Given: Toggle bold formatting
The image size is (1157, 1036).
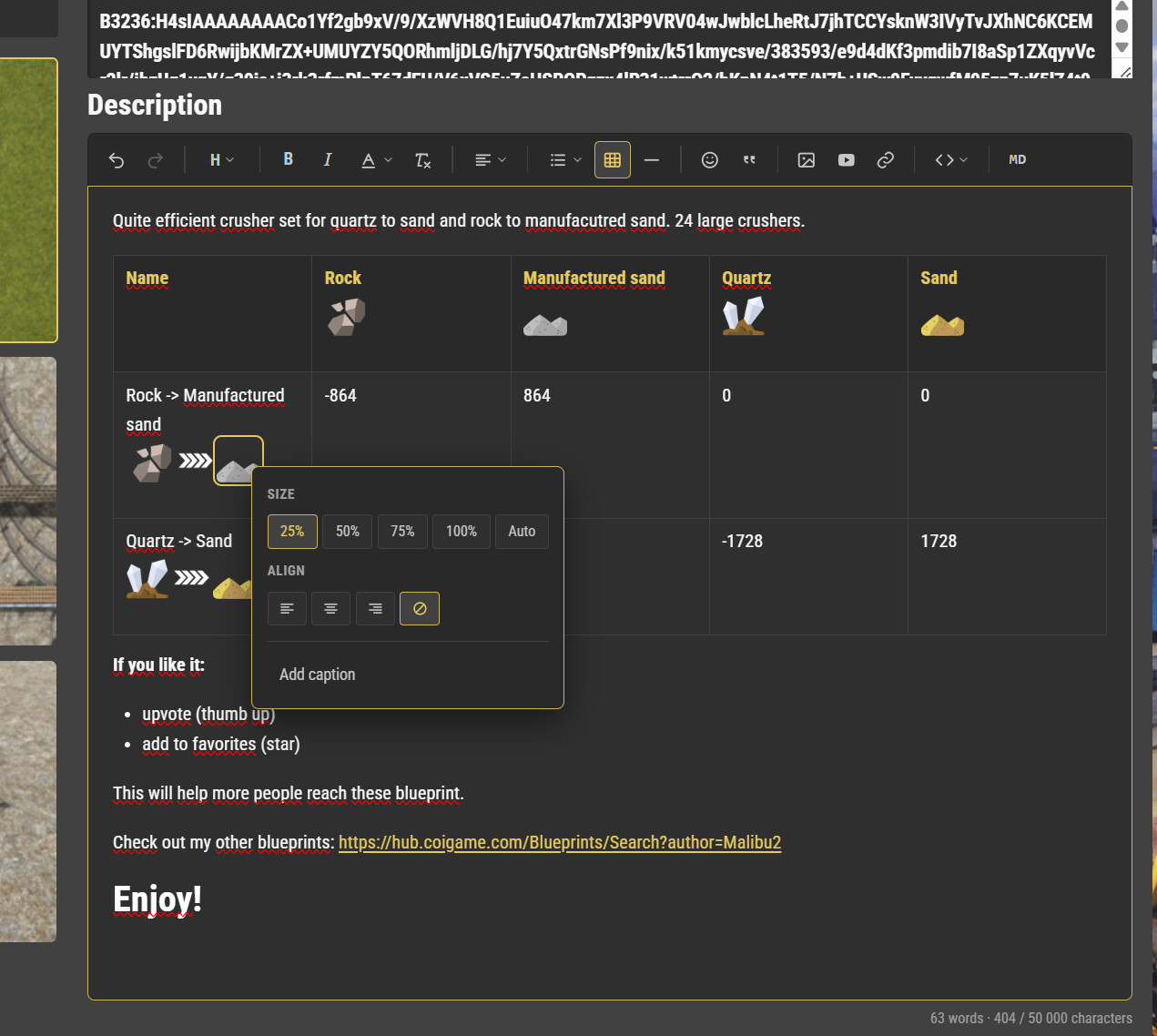Looking at the screenshot, I should click(288, 159).
